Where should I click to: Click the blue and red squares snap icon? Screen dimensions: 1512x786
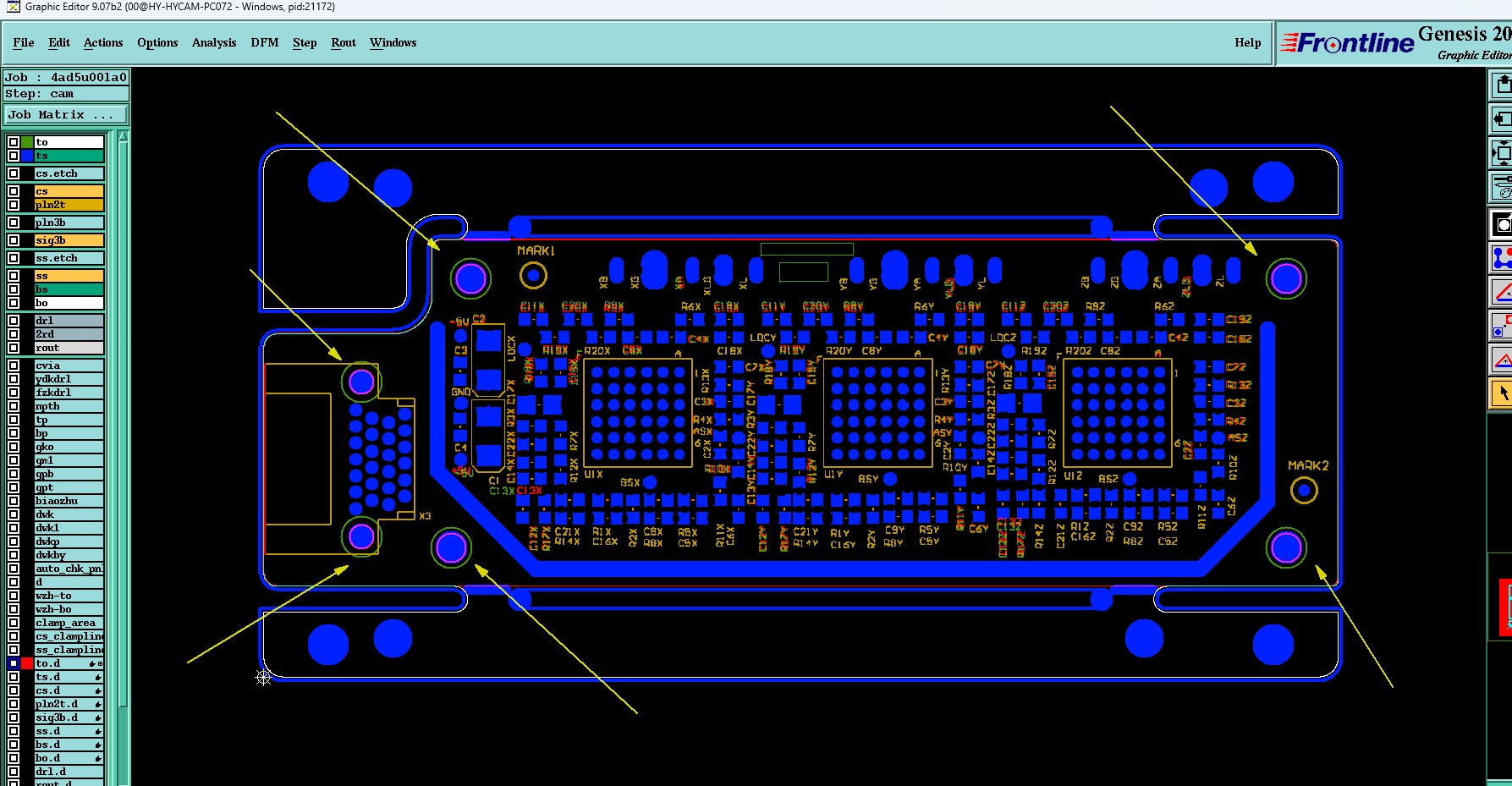pyautogui.click(x=1501, y=326)
